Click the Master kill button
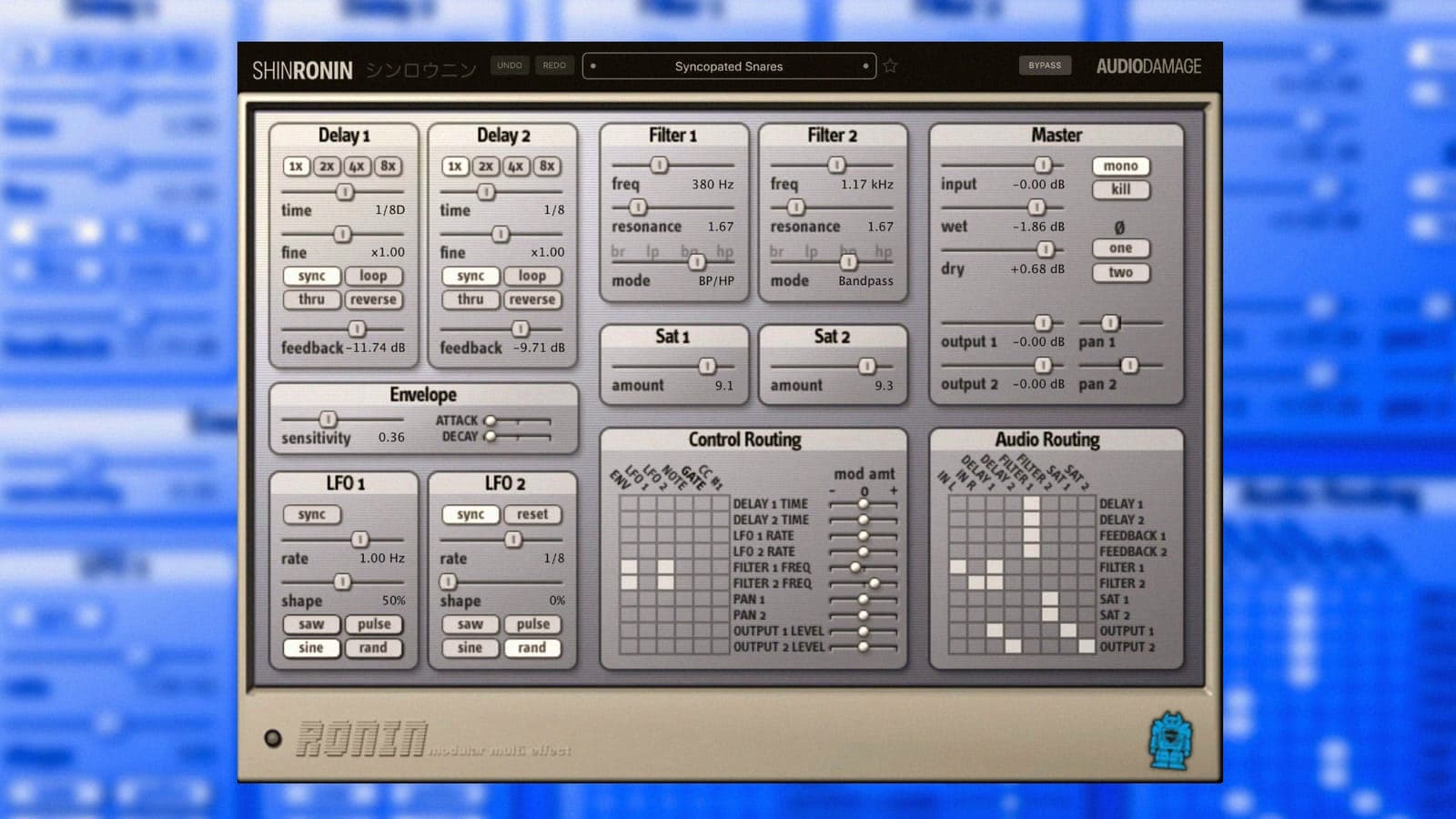 1121,189
